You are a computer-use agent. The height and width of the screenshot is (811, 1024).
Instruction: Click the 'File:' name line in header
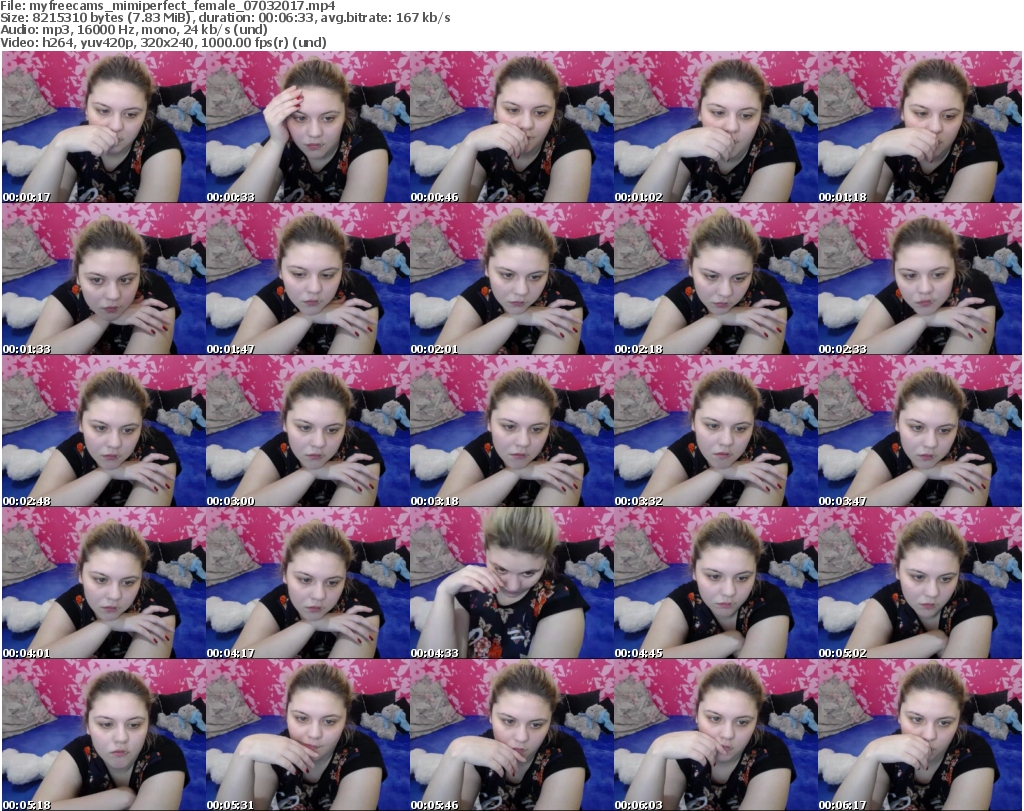click(168, 5)
